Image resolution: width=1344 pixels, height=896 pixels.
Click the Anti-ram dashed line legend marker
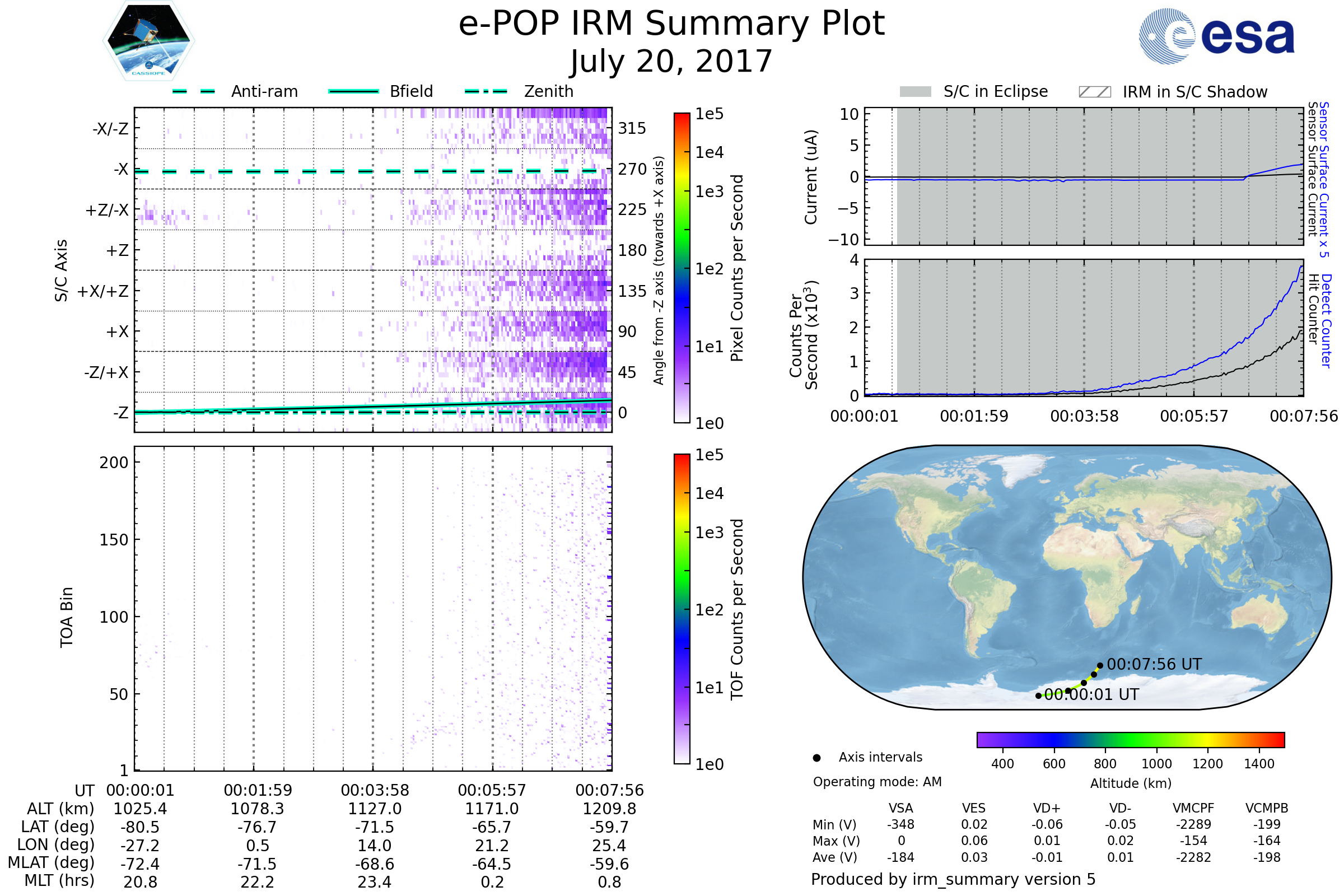pos(194,91)
